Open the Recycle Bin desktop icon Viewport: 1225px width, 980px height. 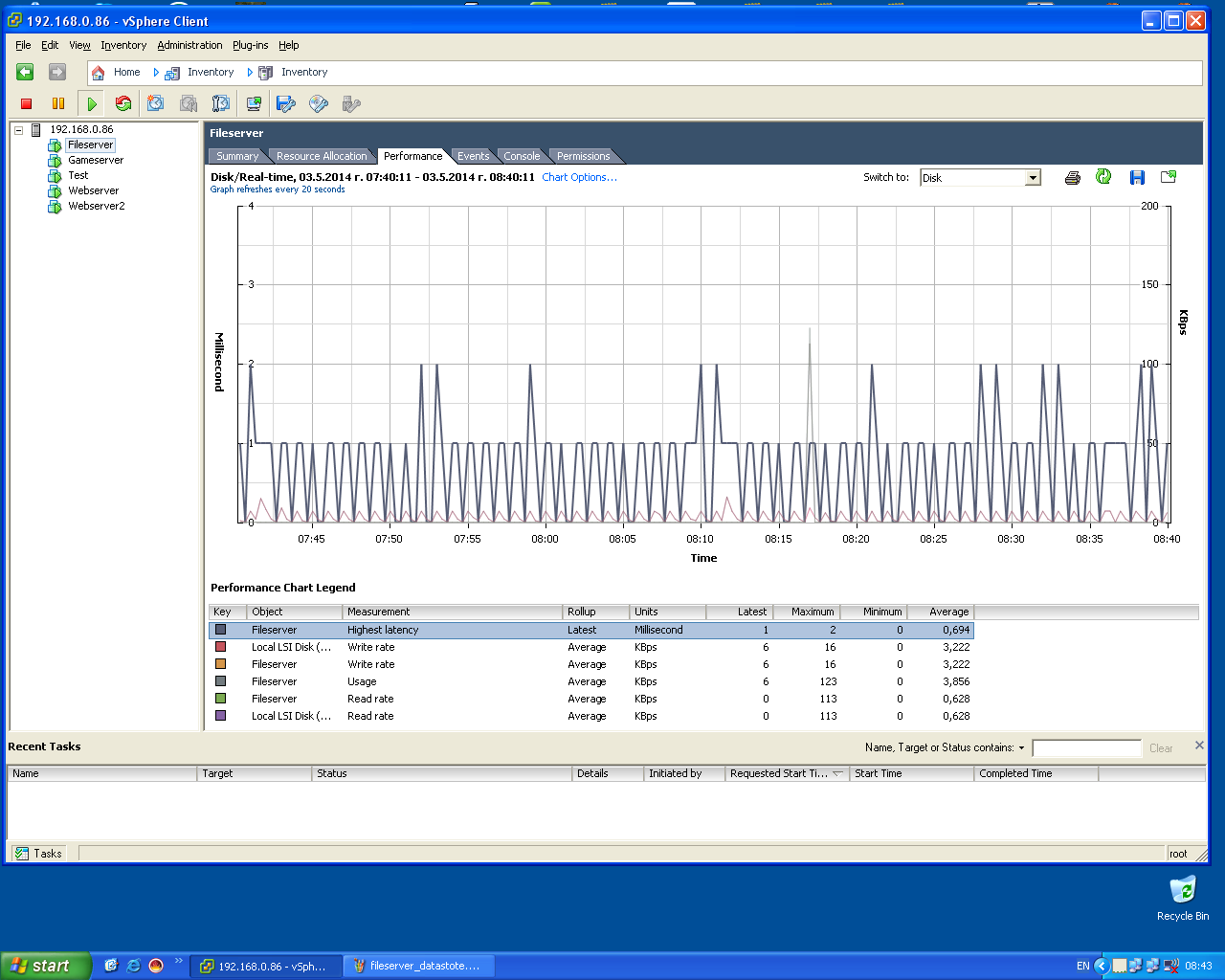point(1183,898)
